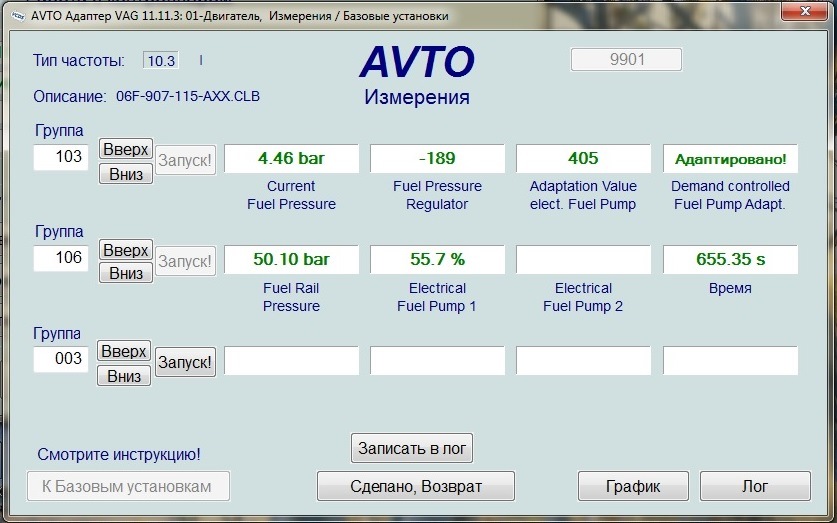Click the Время label

point(730,288)
